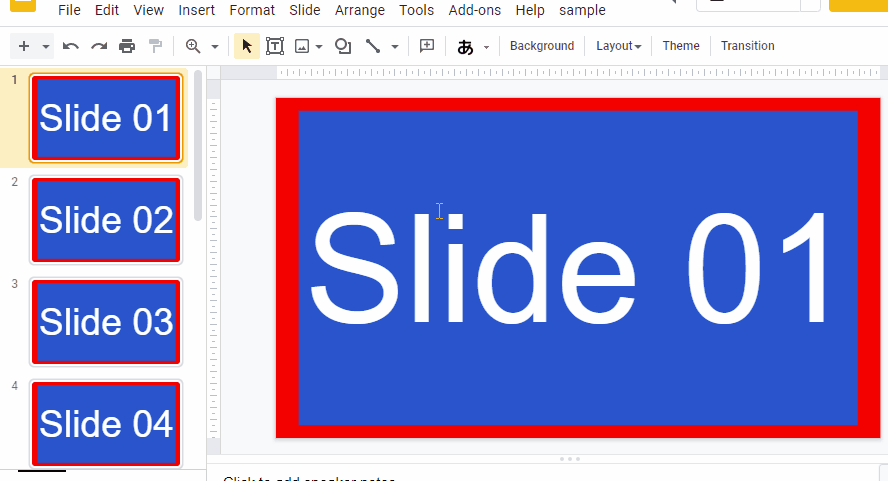
Task: Open the Layout dropdown
Action: point(618,46)
